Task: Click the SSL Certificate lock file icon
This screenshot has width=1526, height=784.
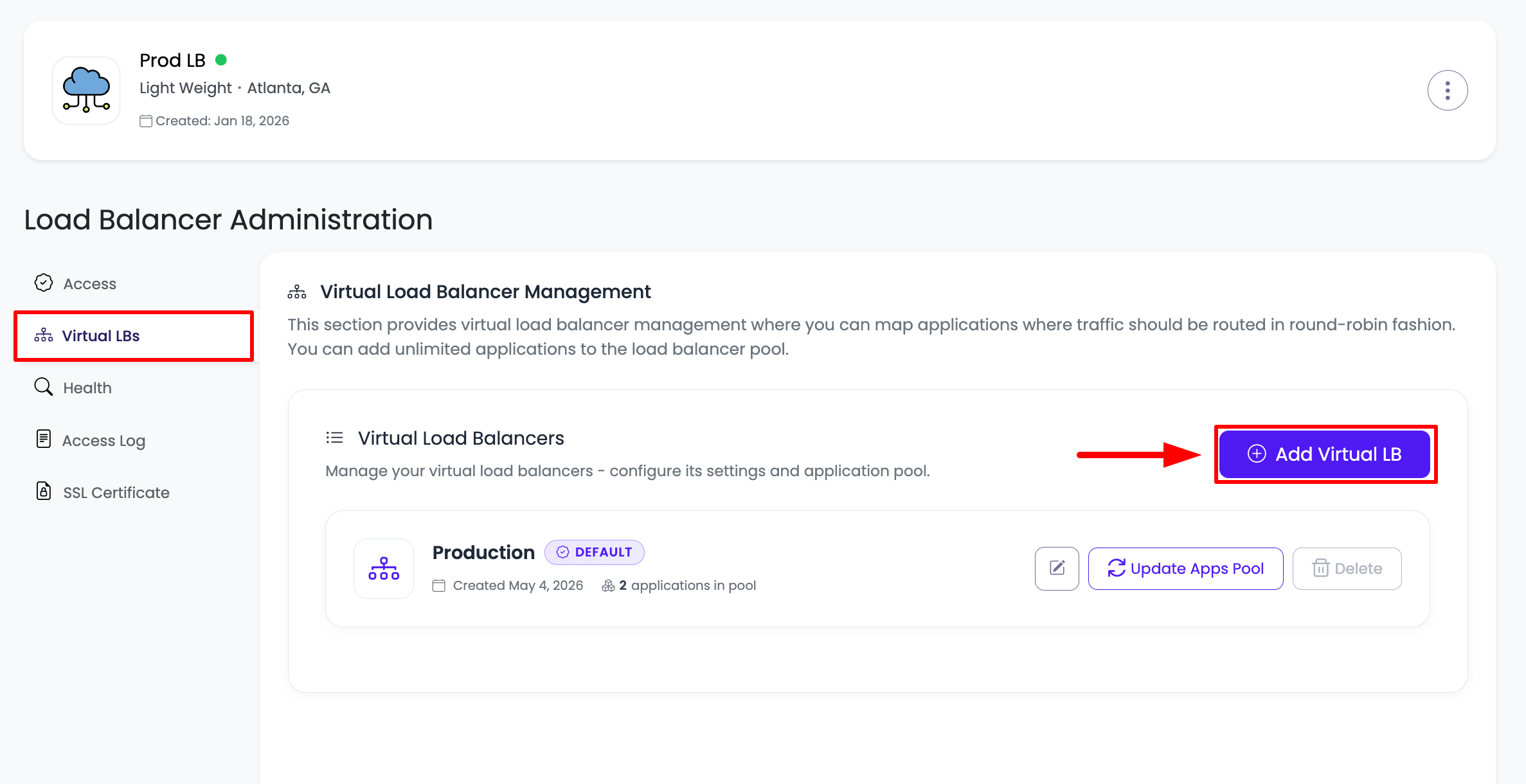Action: (44, 491)
